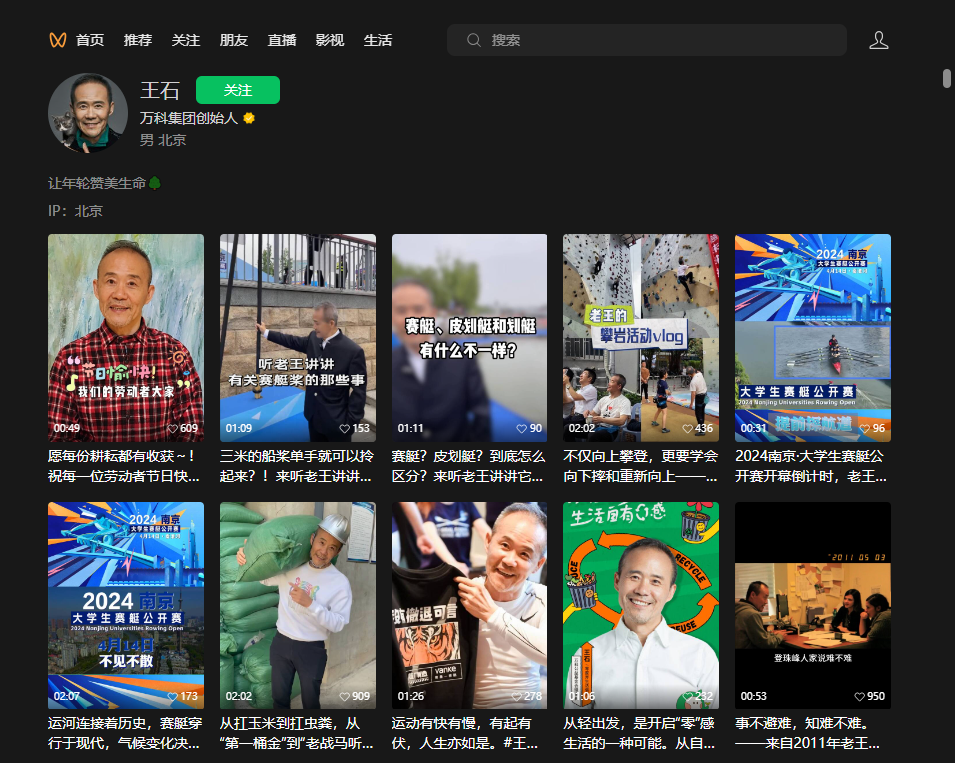Play the 00:31 提前探航道 rowing video

tap(812, 338)
